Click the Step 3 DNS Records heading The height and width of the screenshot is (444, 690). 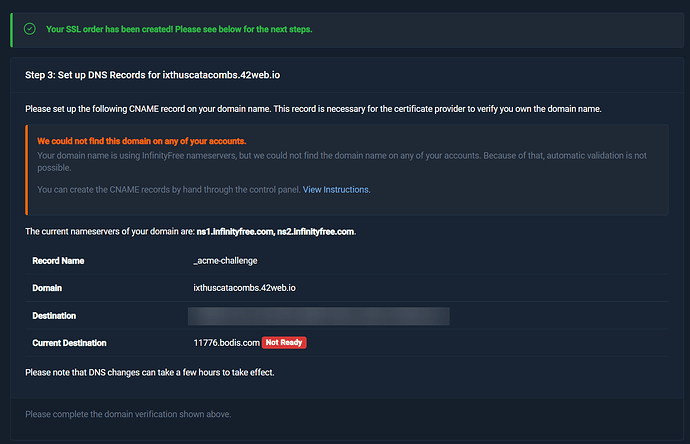coord(152,75)
